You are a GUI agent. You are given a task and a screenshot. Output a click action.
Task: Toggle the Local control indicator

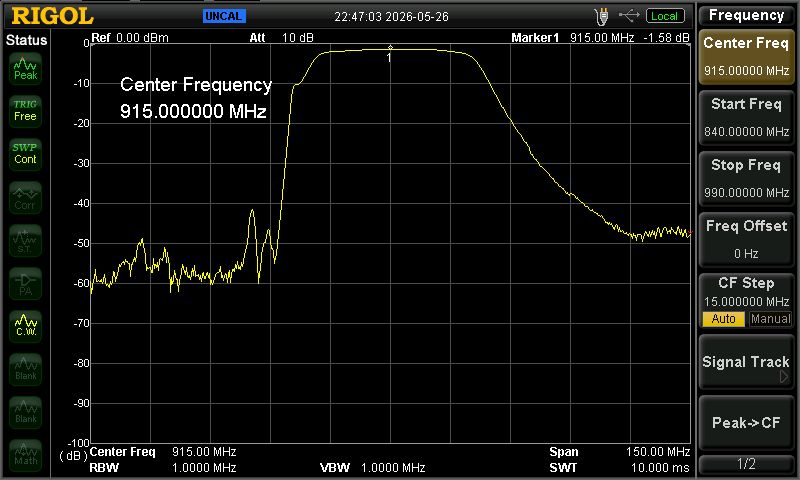click(x=665, y=16)
